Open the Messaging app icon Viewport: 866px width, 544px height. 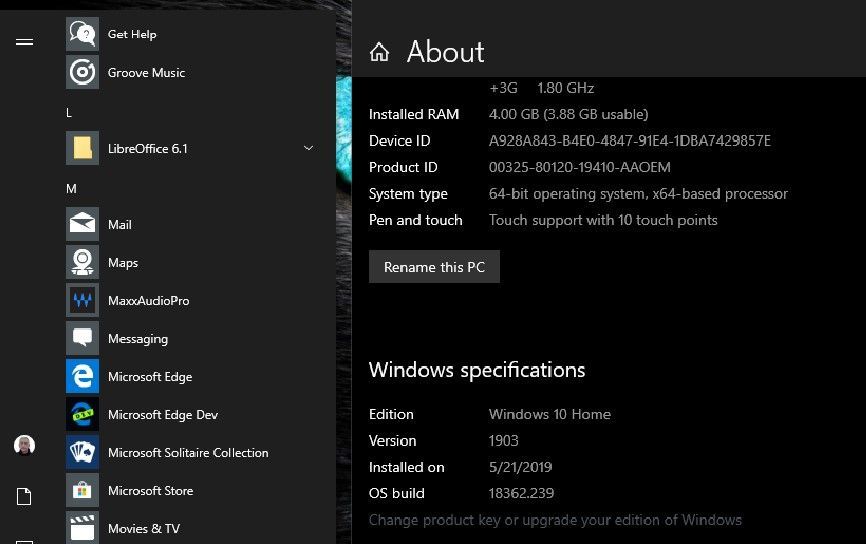click(82, 338)
